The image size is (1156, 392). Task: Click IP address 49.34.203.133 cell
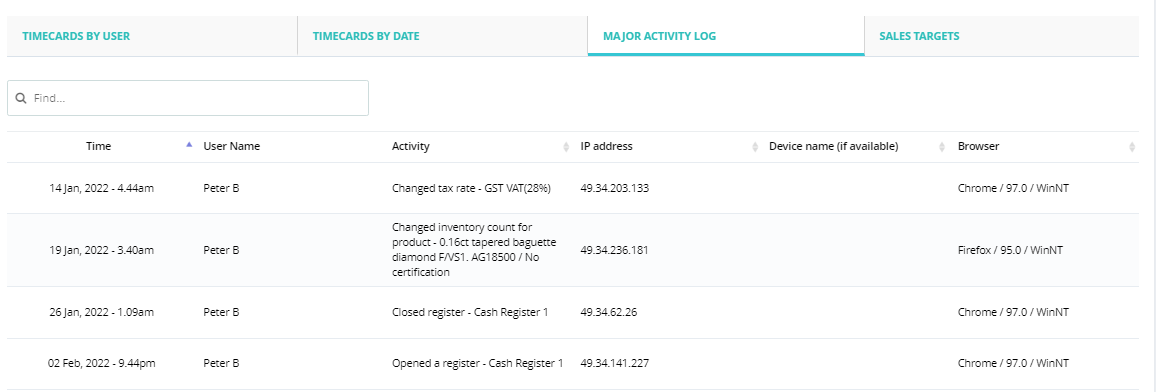pyautogui.click(x=615, y=188)
